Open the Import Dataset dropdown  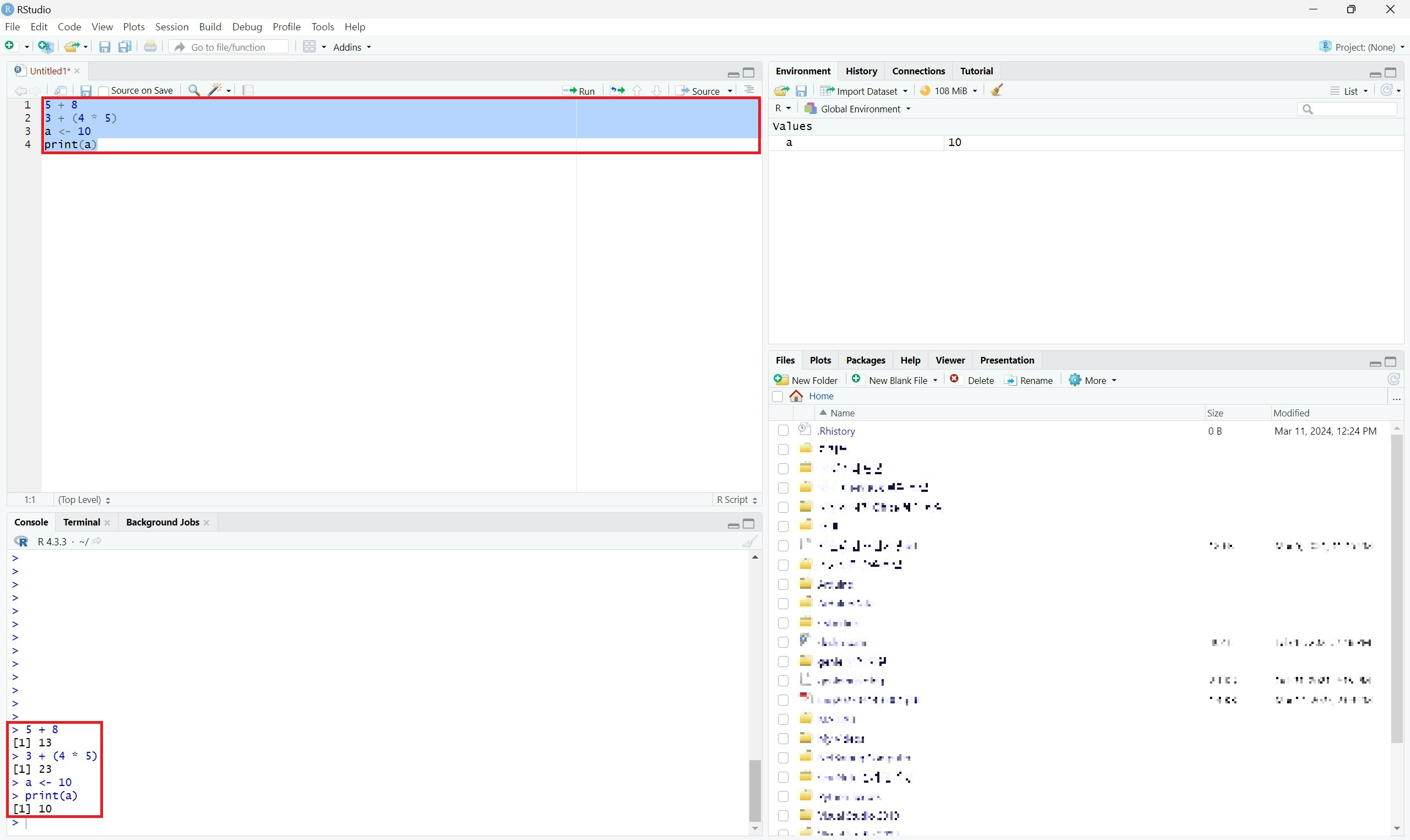[x=865, y=90]
